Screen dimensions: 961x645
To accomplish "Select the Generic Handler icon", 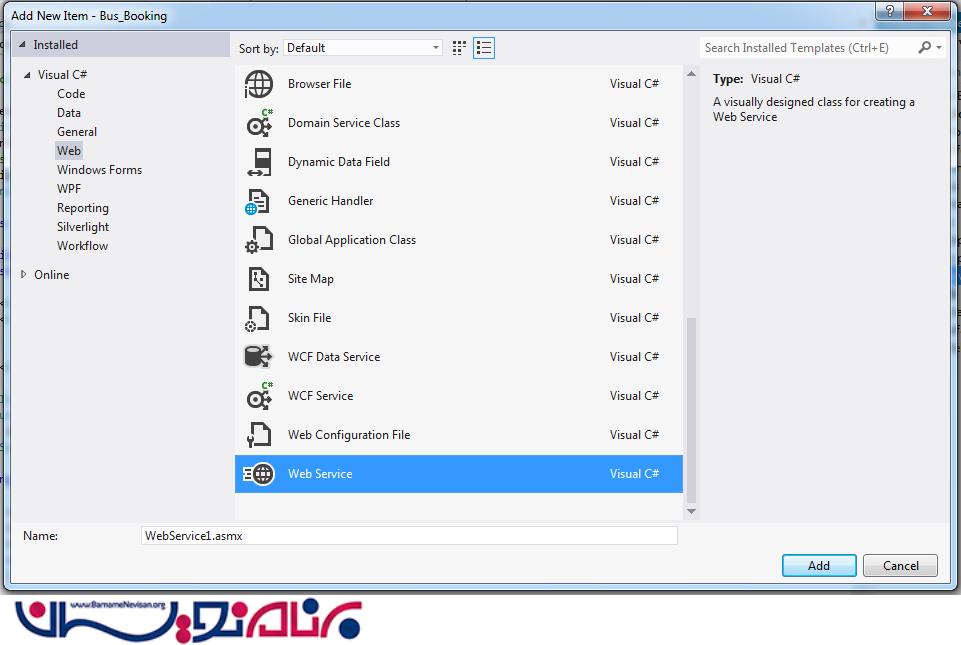I will [259, 202].
